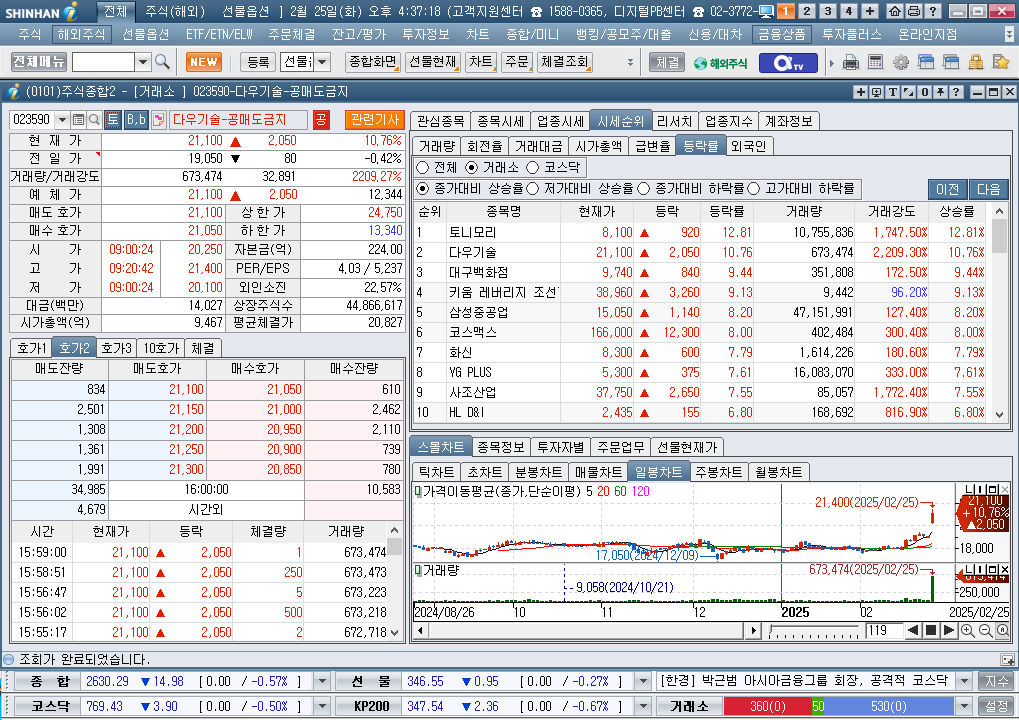Click chart zoom in magnifier icon

[x=967, y=630]
